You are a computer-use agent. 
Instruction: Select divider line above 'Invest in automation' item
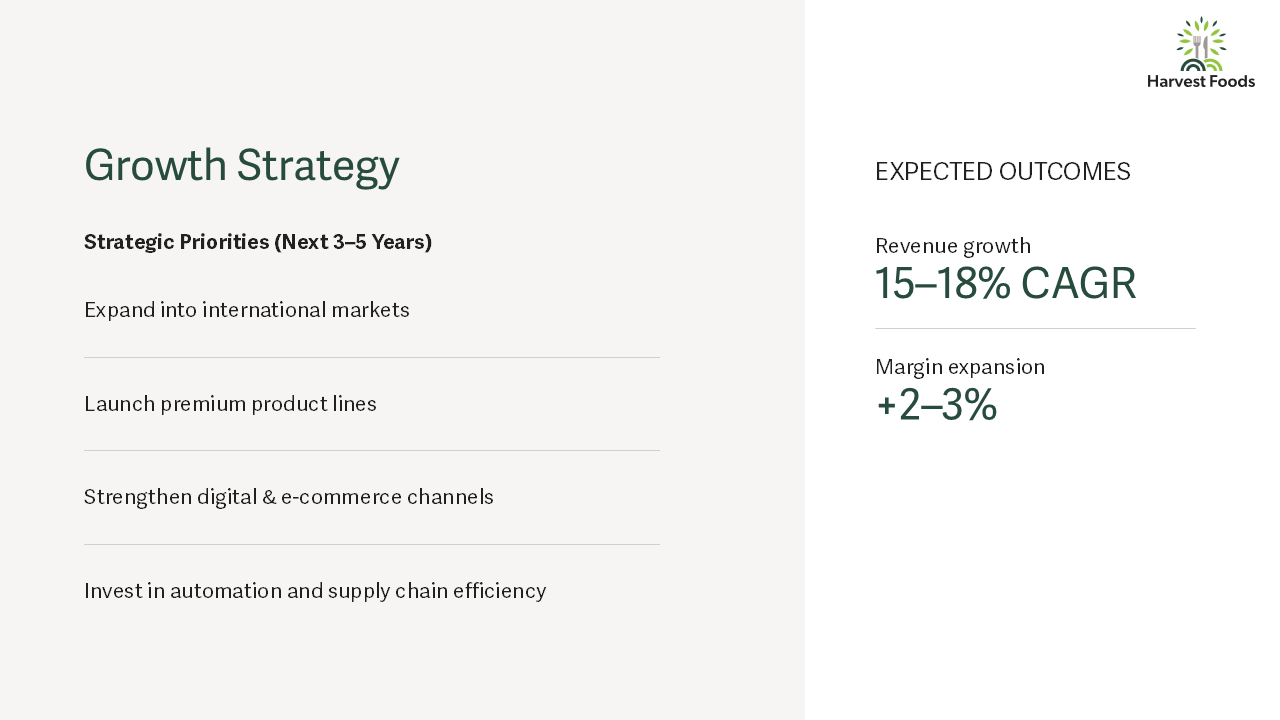tap(372, 544)
